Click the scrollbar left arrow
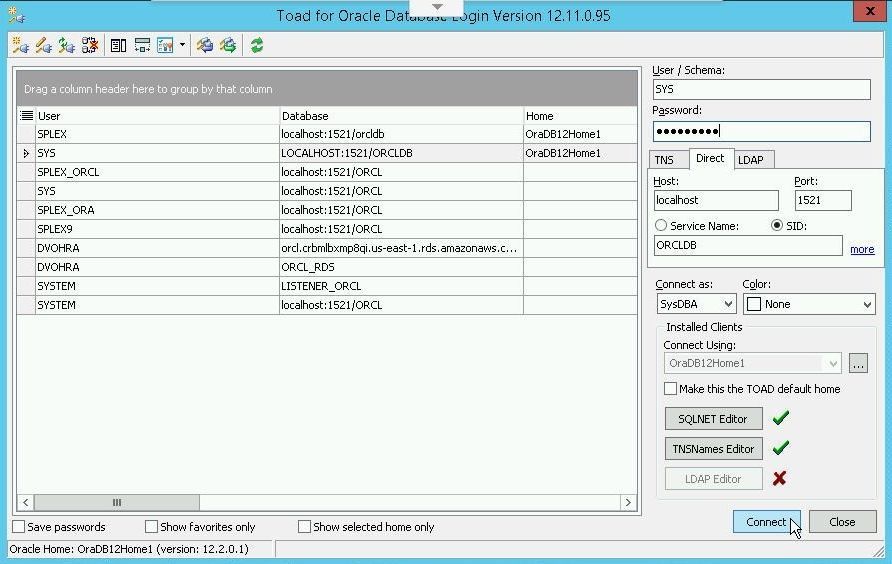The width and height of the screenshot is (892, 564). click(26, 502)
